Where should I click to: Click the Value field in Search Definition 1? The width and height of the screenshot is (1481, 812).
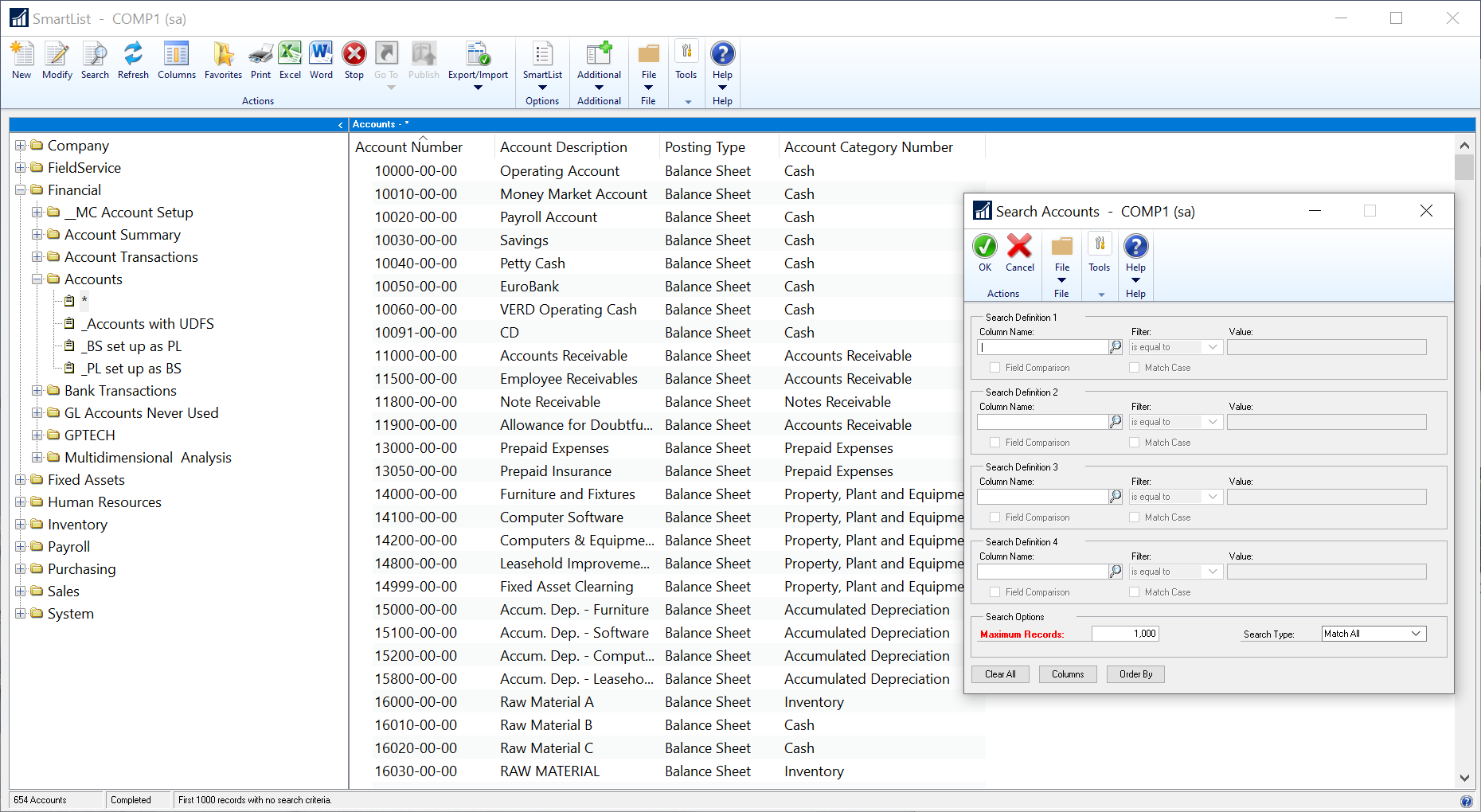[x=1326, y=346]
